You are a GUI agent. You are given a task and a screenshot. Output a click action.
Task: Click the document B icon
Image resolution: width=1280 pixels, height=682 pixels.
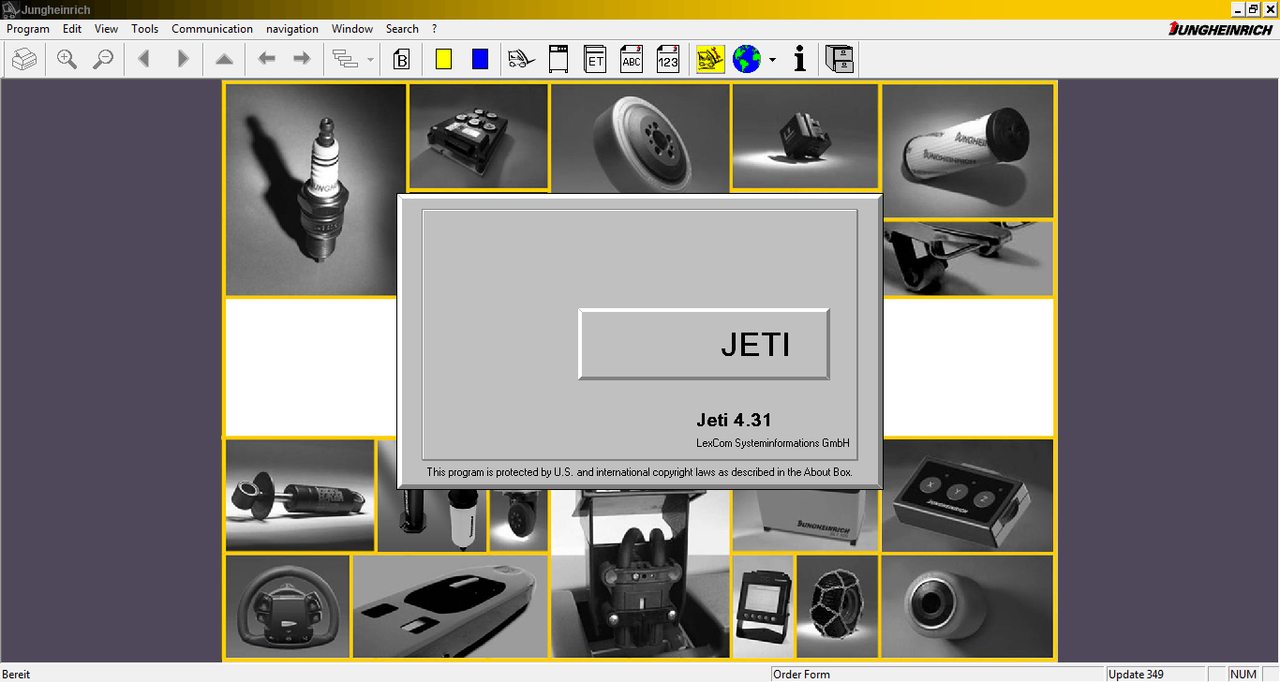click(402, 59)
